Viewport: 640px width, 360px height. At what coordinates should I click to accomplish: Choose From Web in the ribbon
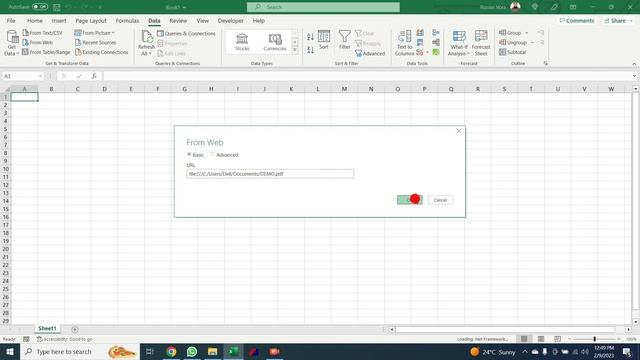pyautogui.click(x=38, y=42)
